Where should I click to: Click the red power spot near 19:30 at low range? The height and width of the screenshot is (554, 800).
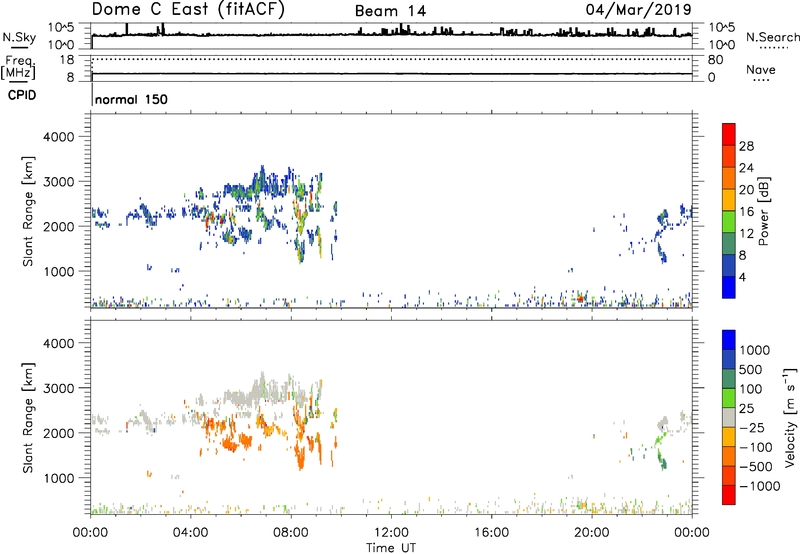[580, 298]
